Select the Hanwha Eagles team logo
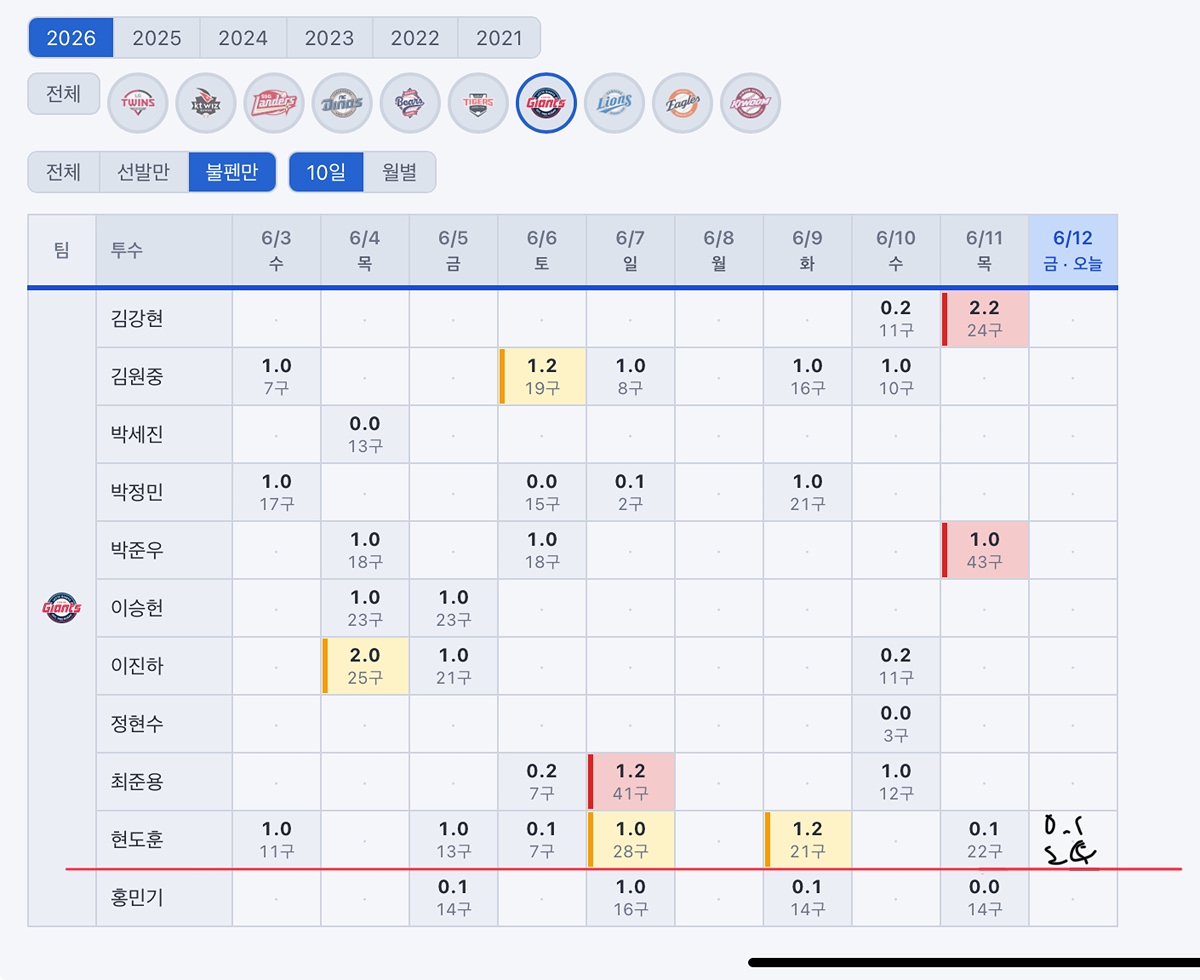 click(682, 103)
